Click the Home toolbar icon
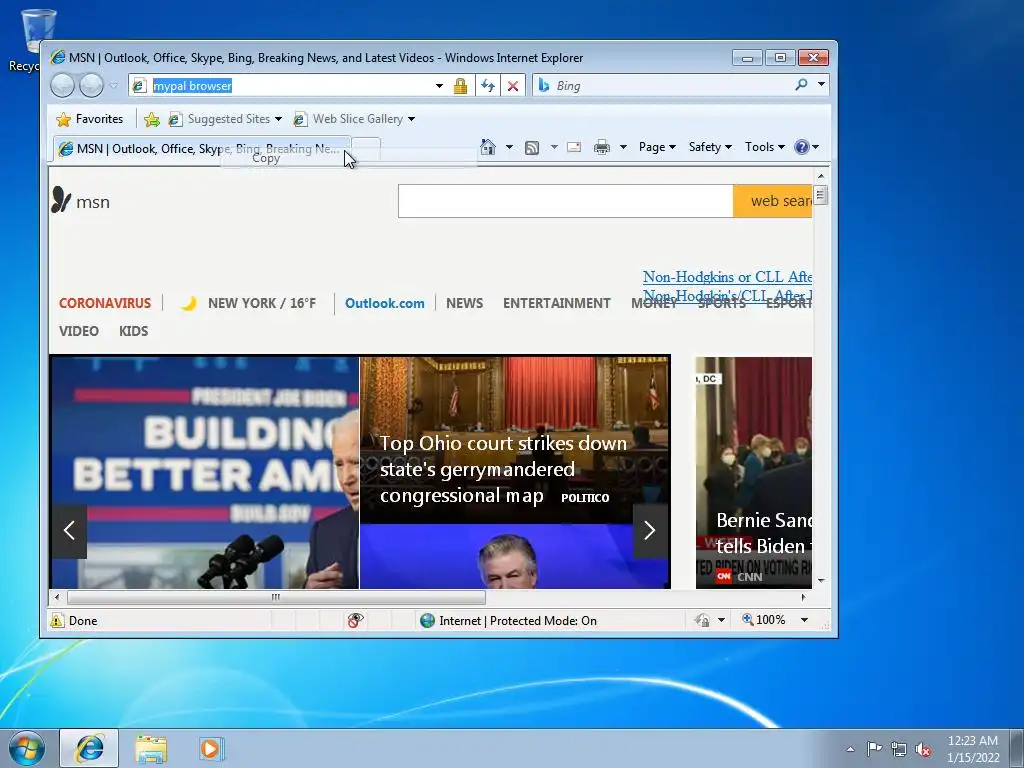Viewport: 1024px width, 768px height. (x=488, y=147)
